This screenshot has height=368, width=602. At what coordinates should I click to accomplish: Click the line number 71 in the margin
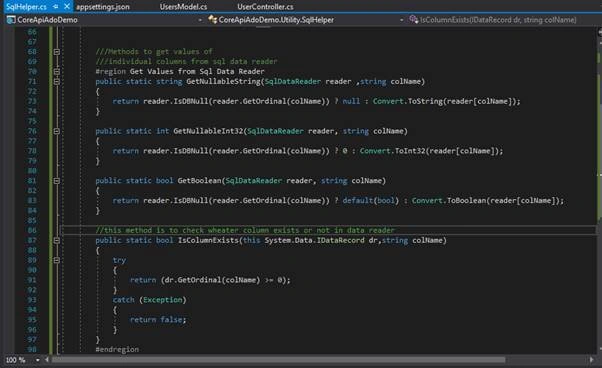pos(32,81)
